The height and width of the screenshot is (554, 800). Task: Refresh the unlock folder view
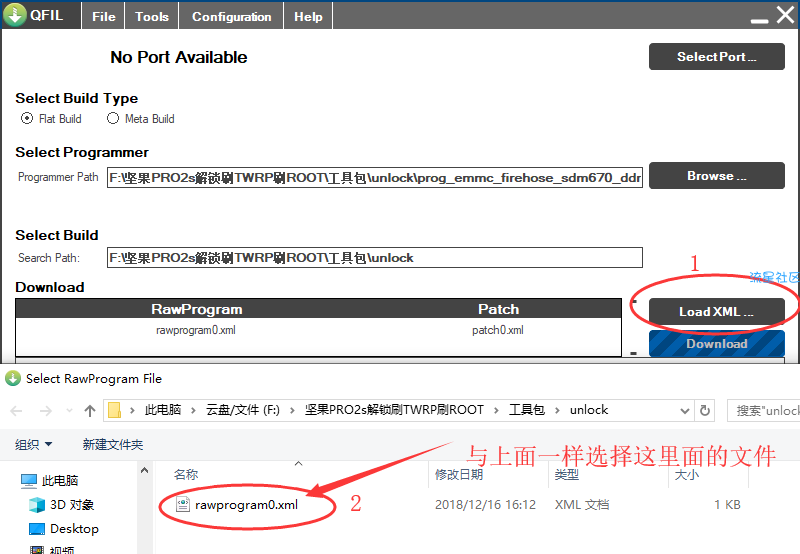(705, 411)
